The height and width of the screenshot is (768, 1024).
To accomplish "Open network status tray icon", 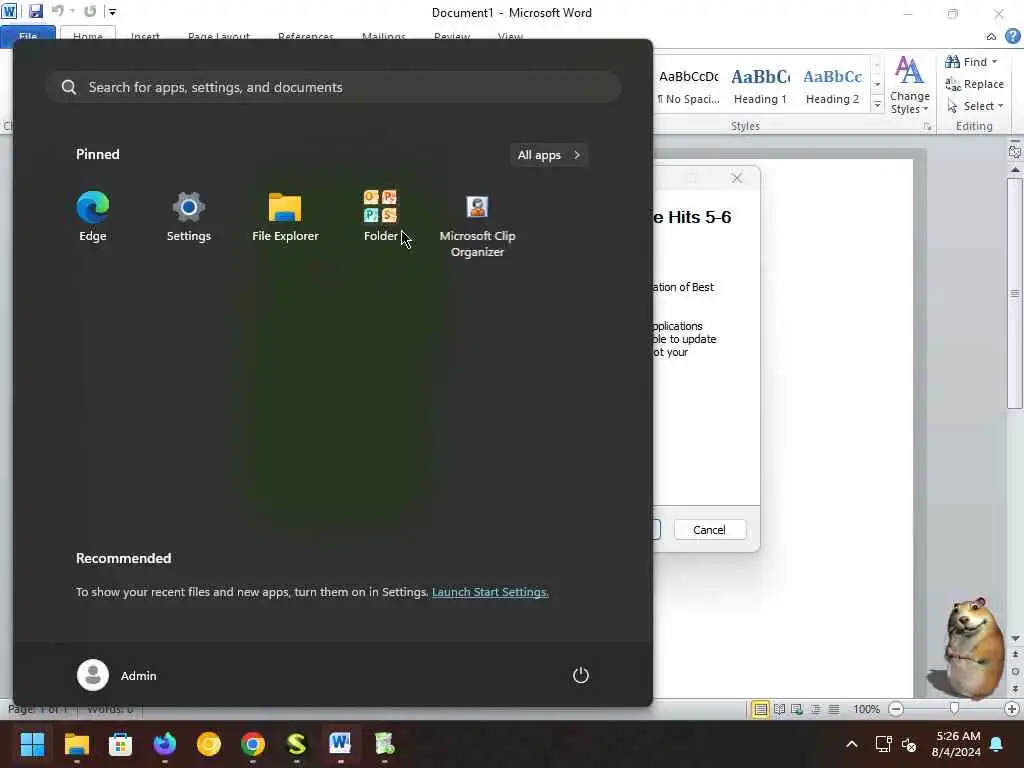I will [x=884, y=744].
